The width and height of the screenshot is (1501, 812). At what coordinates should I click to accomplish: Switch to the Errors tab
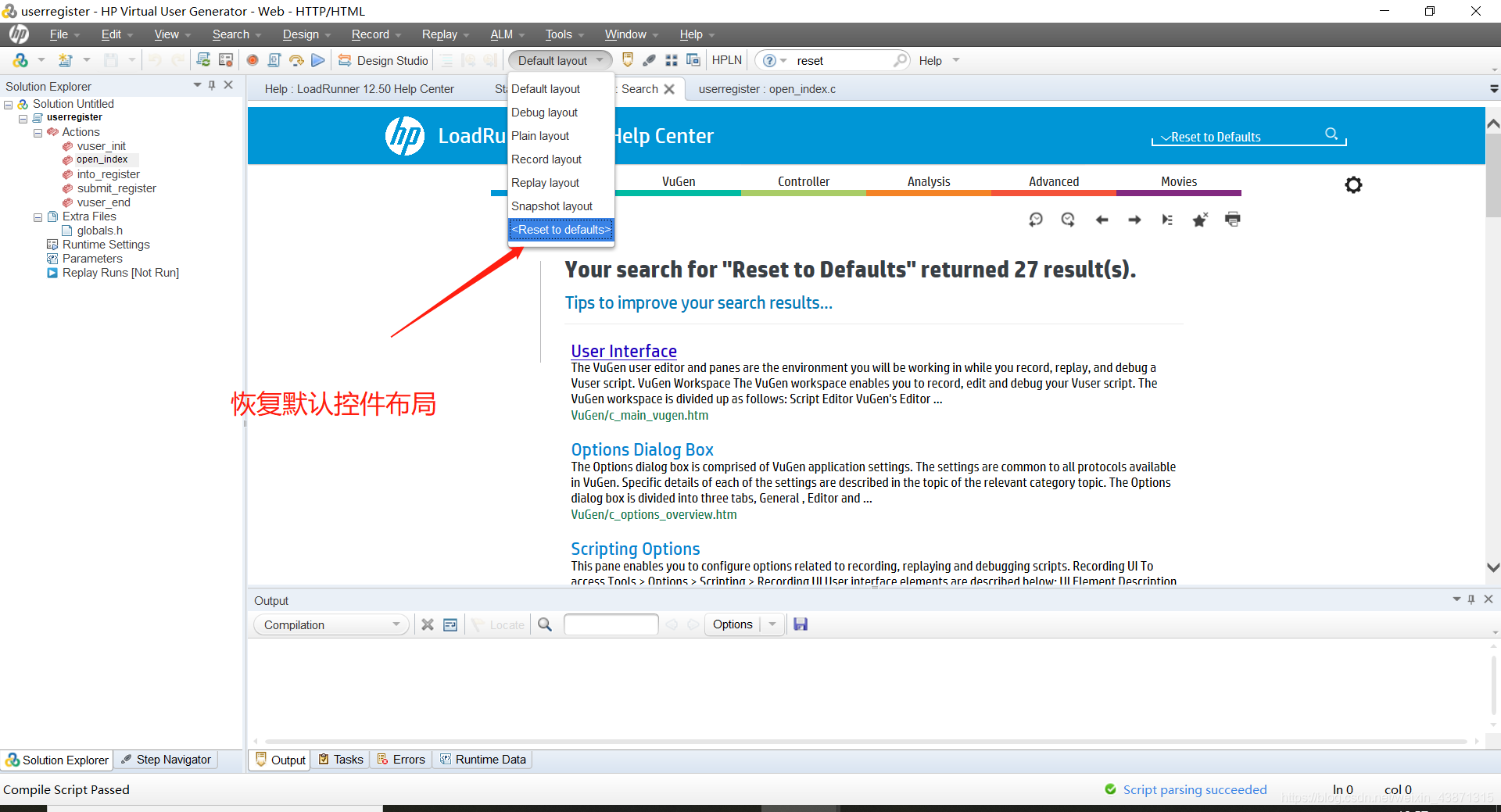point(401,760)
